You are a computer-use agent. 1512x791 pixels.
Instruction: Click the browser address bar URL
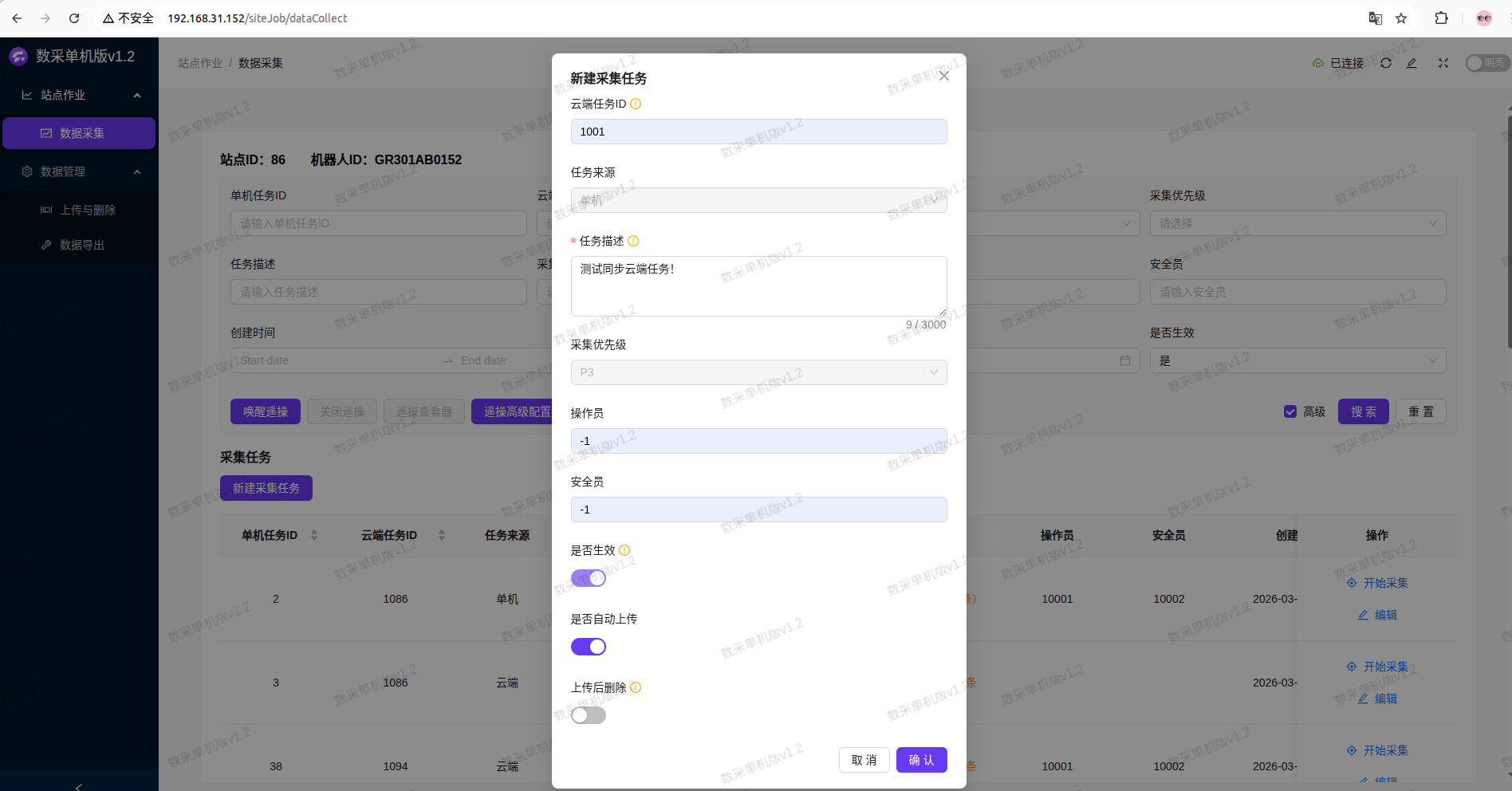click(x=258, y=18)
